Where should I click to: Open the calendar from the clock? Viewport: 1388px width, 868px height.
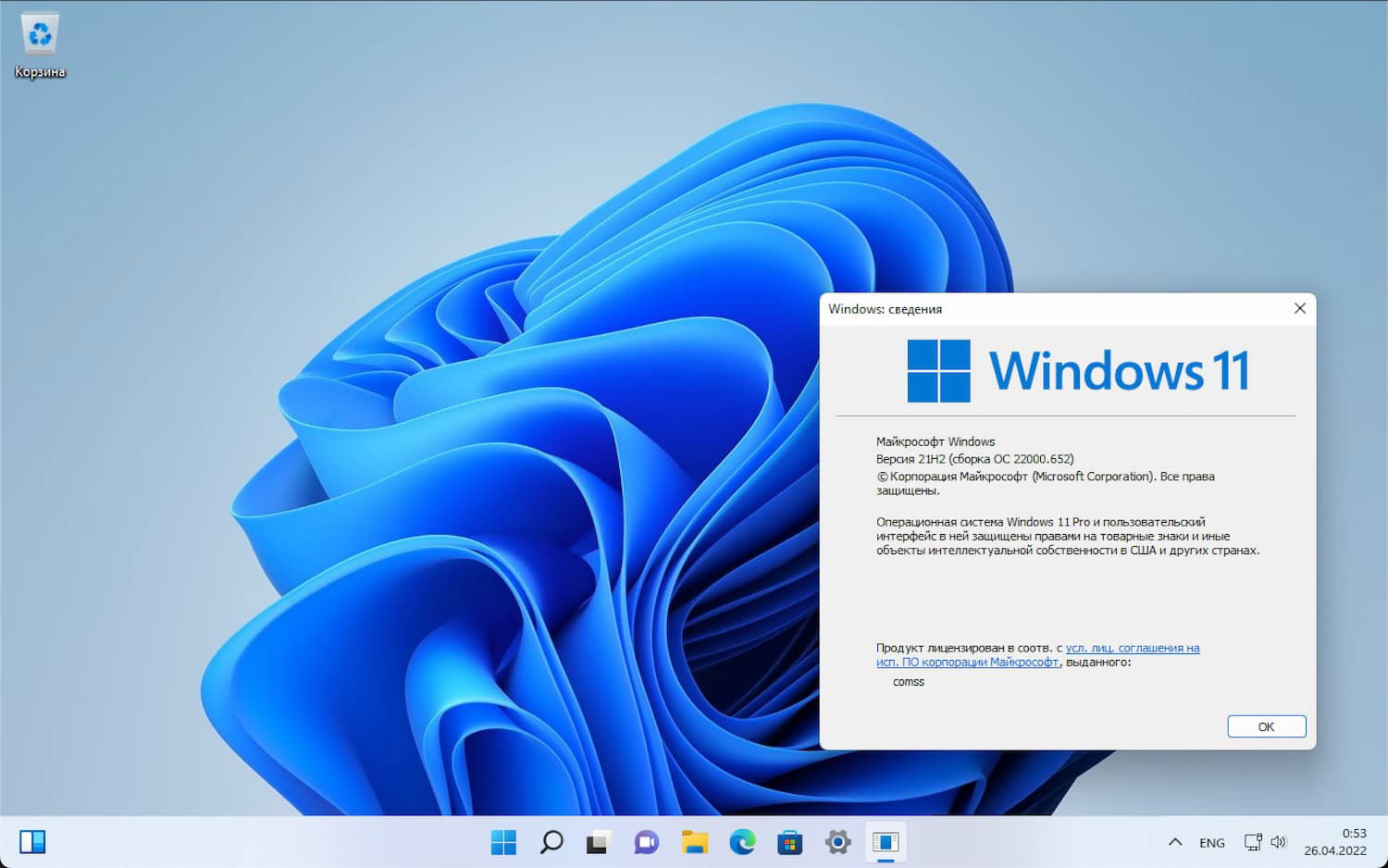point(1335,842)
